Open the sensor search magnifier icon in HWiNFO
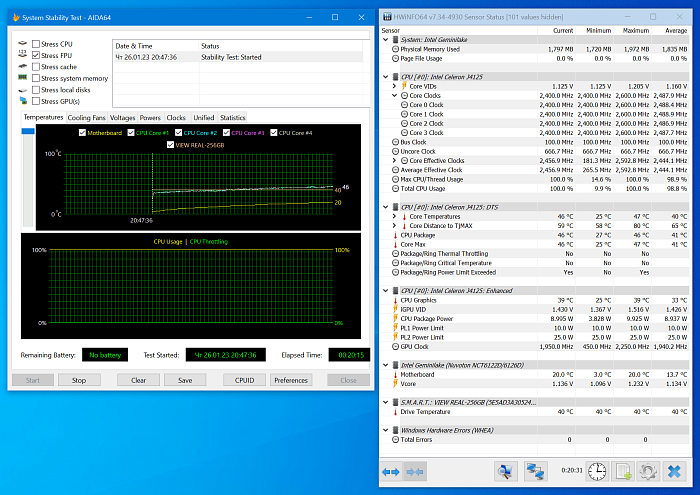The height and width of the screenshot is (495, 700). (505, 471)
